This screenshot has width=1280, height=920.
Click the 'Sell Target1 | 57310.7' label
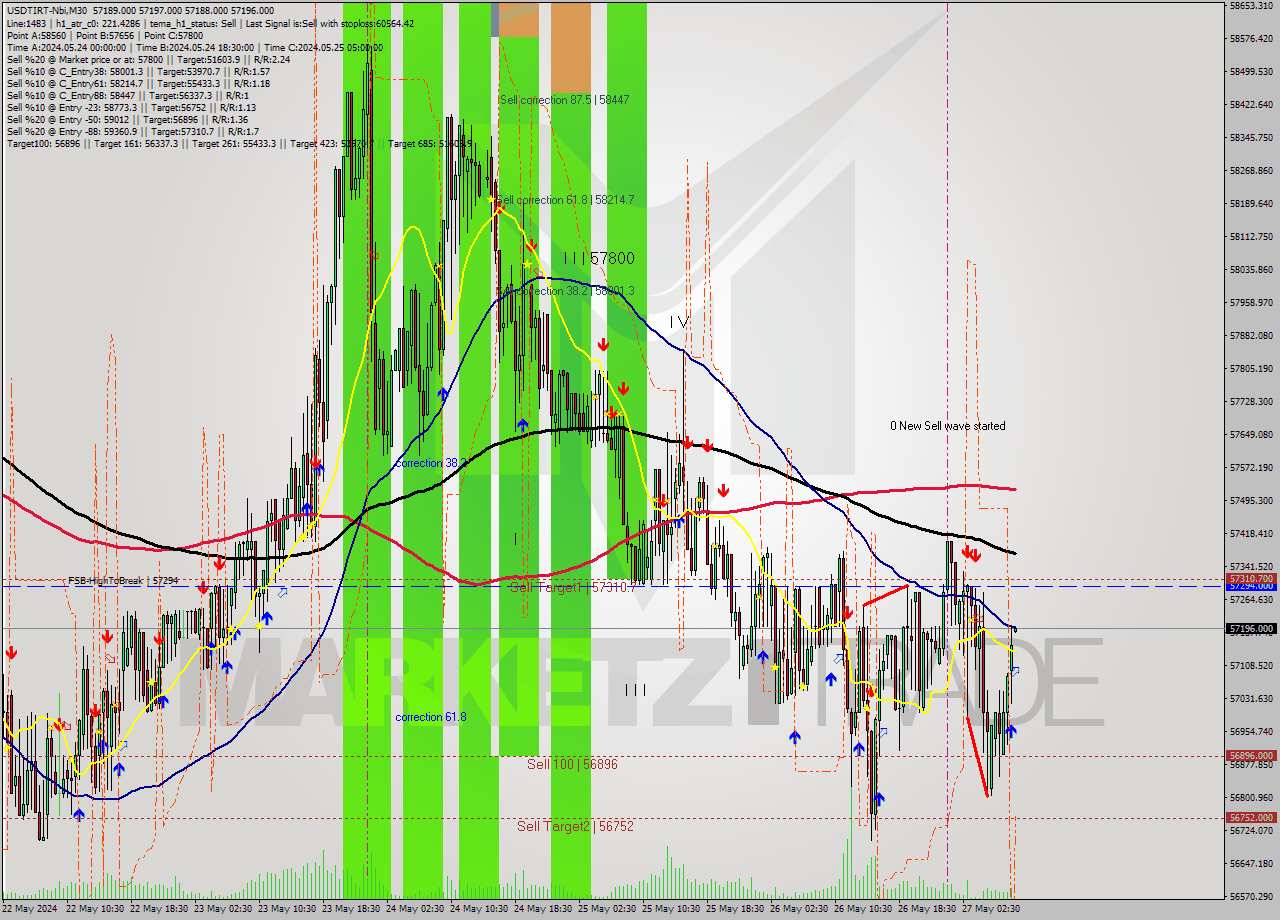(x=573, y=587)
